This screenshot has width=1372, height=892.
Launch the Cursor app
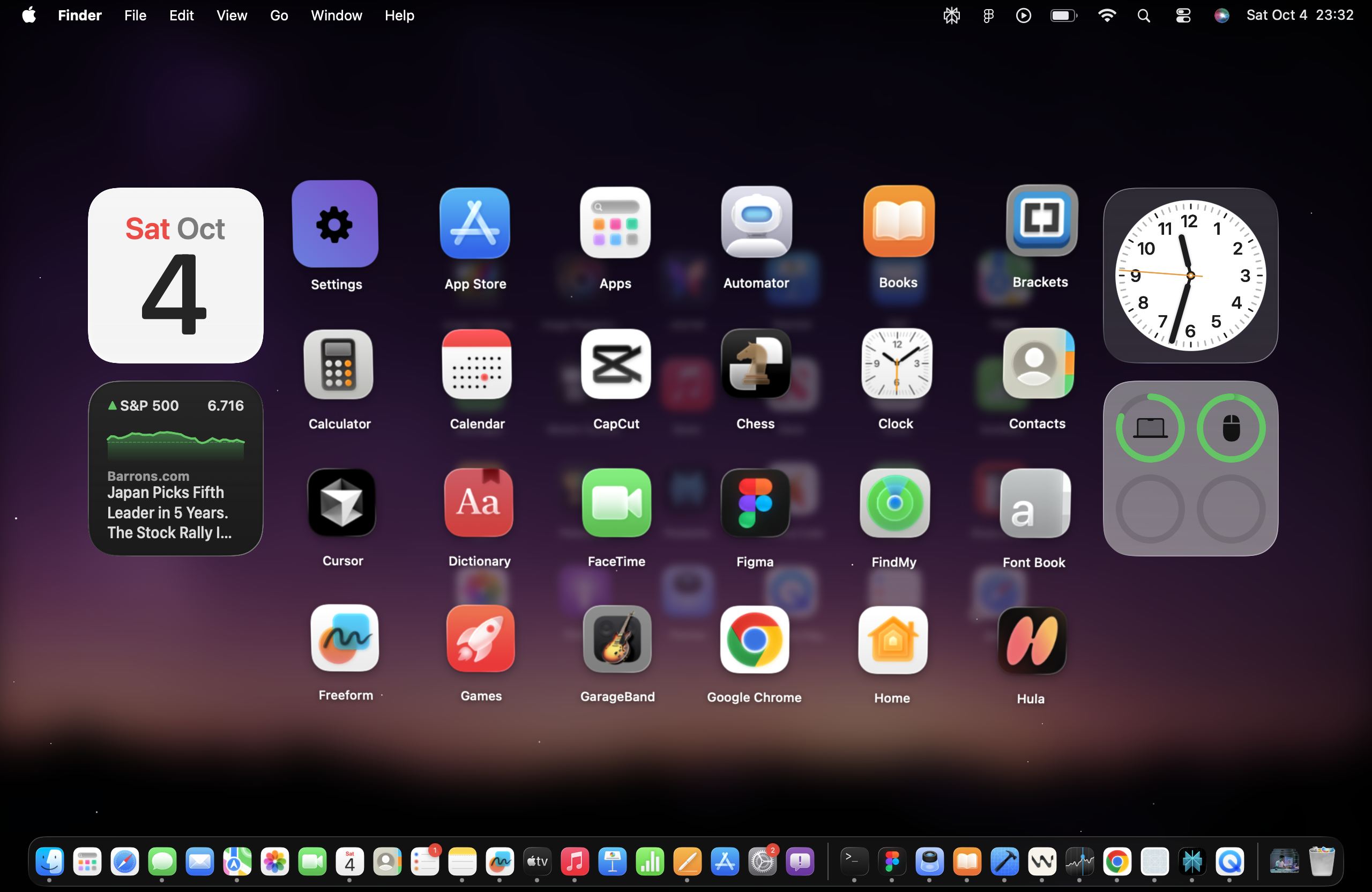tap(342, 503)
